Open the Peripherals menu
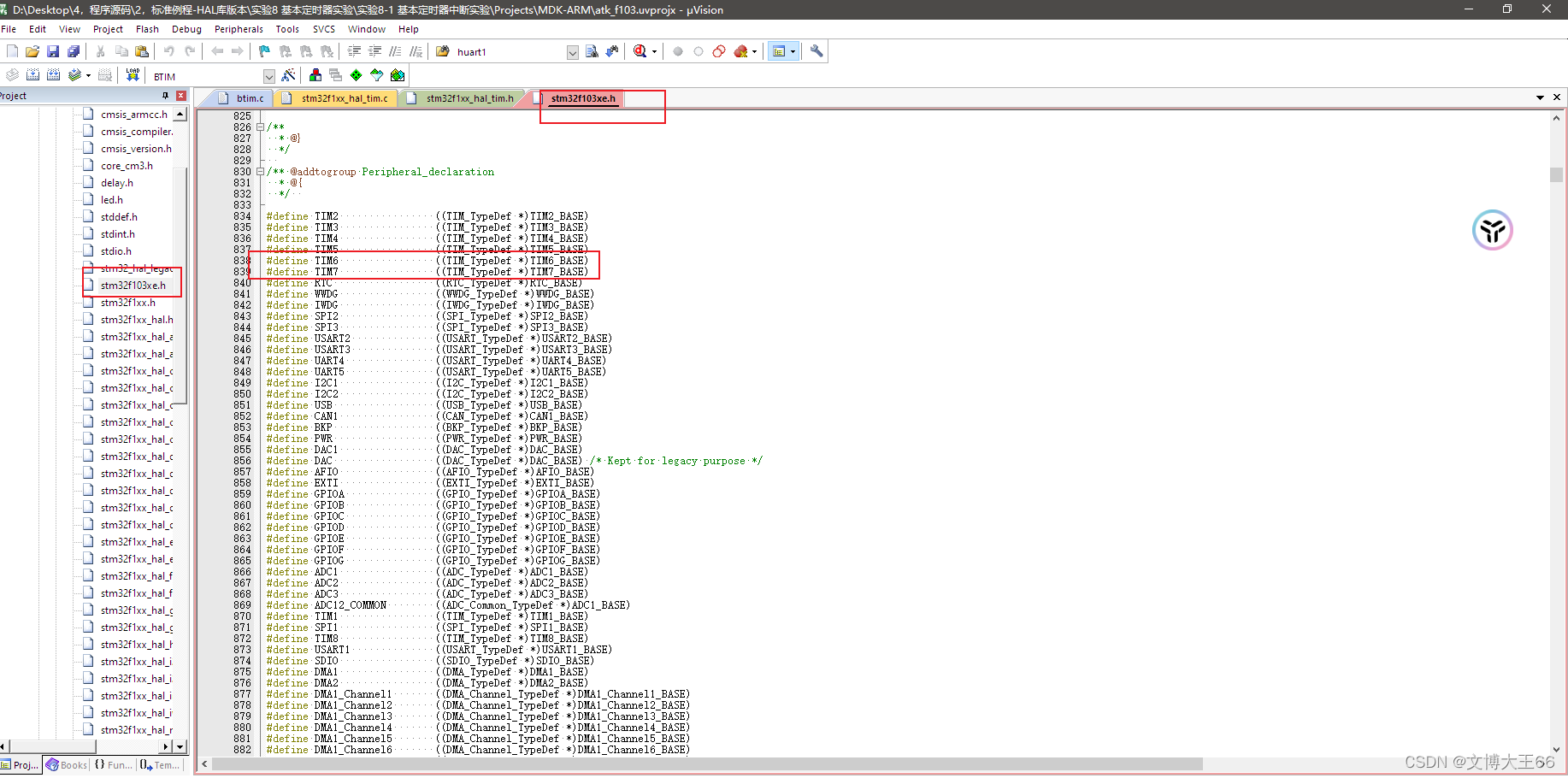The height and width of the screenshot is (778, 1568). [239, 29]
